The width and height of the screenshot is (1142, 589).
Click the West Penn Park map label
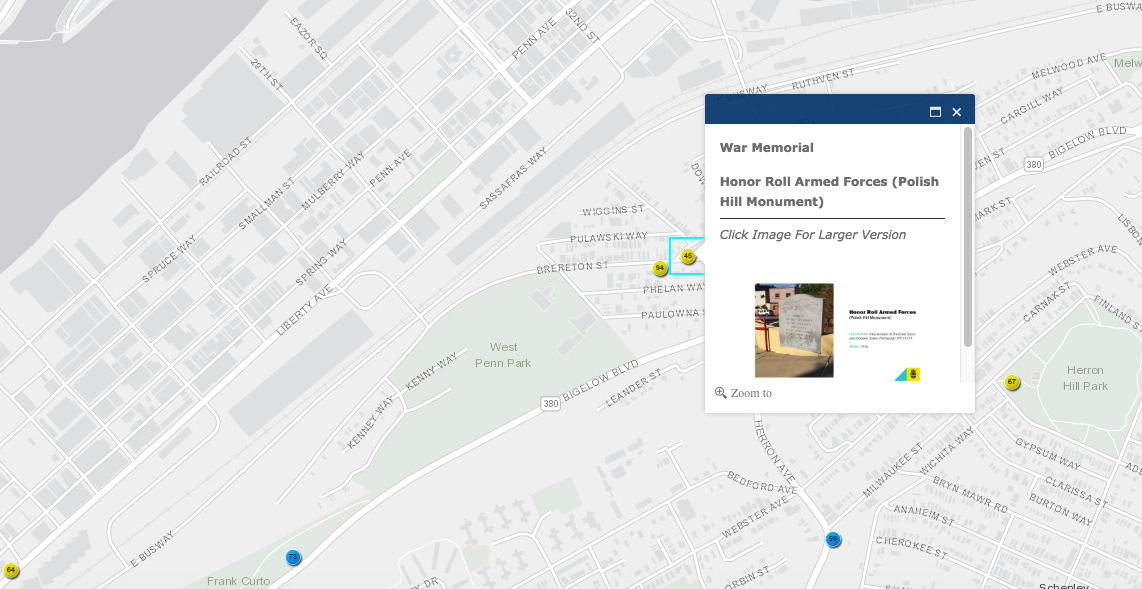[504, 355]
